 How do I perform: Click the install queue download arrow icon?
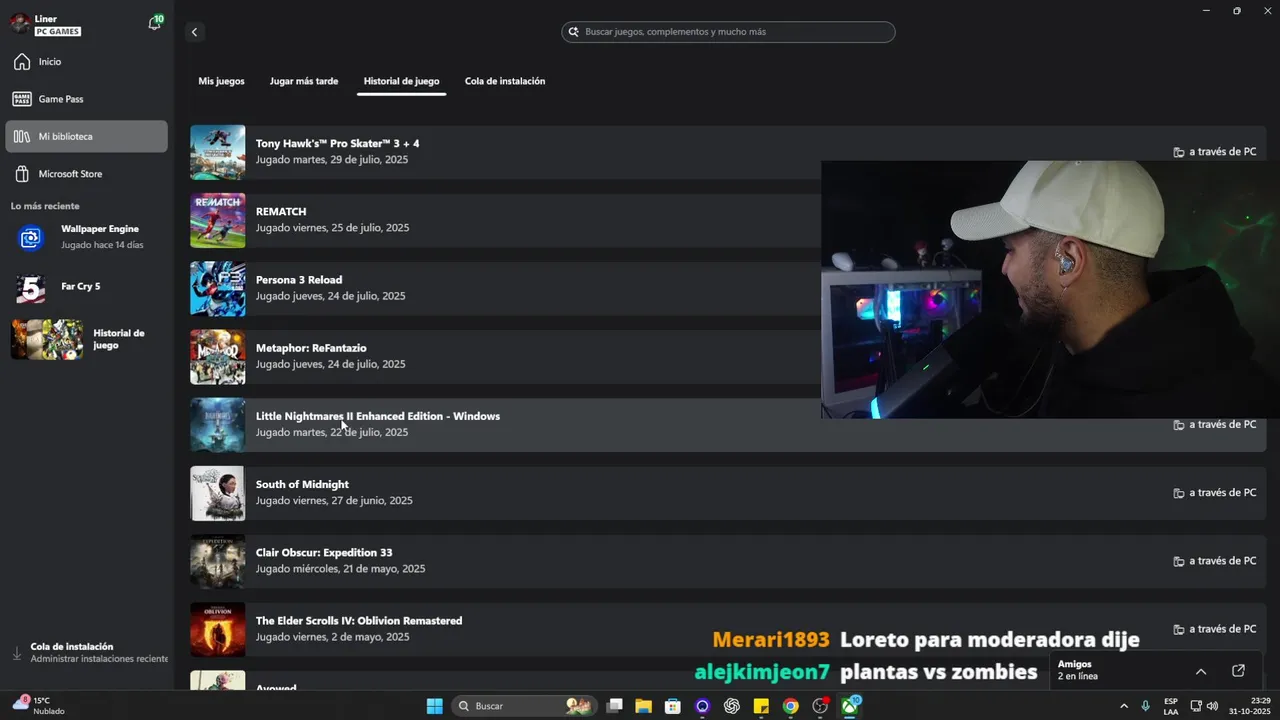coord(17,653)
